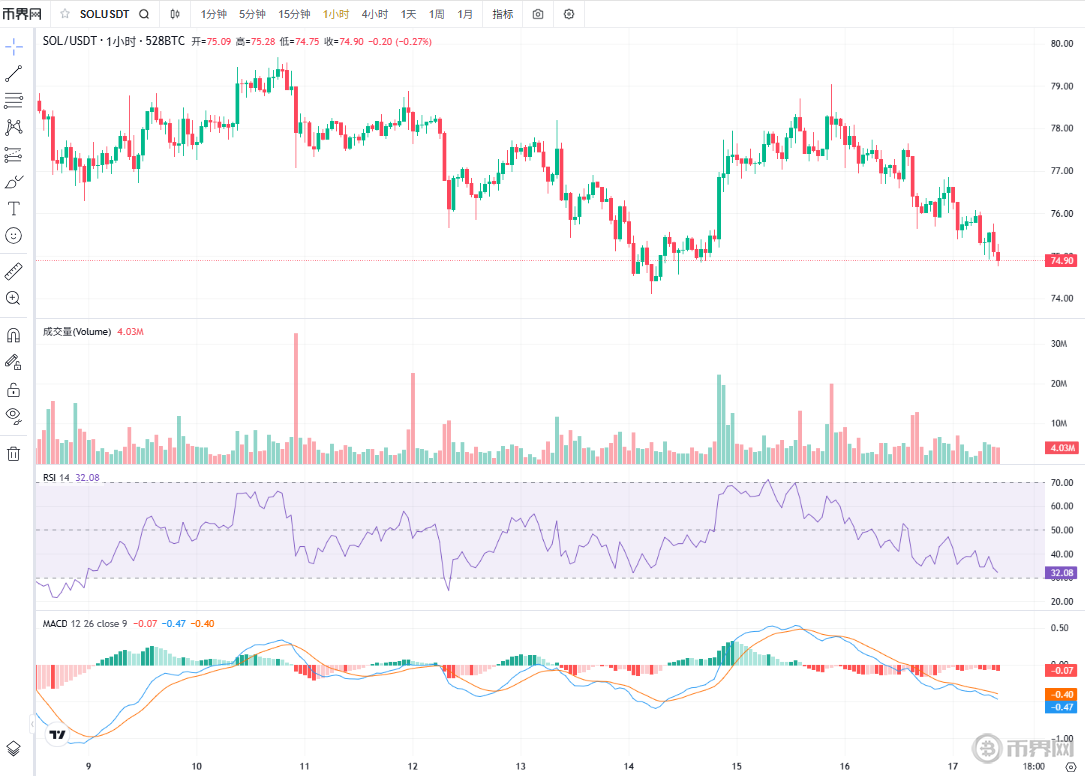Screen dimensions: 1085x776
Task: Select the Text annotation tool
Action: coord(14,208)
